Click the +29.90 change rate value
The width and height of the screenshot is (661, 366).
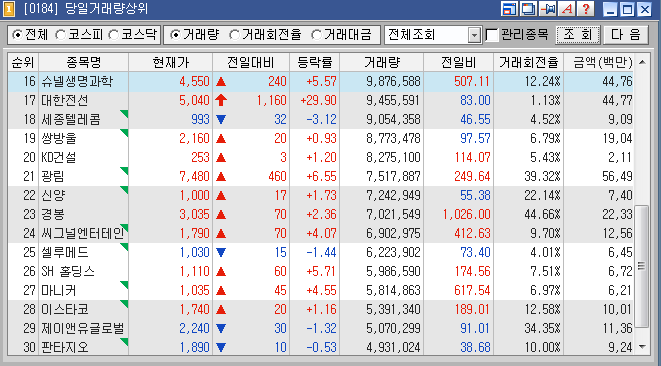tap(318, 100)
